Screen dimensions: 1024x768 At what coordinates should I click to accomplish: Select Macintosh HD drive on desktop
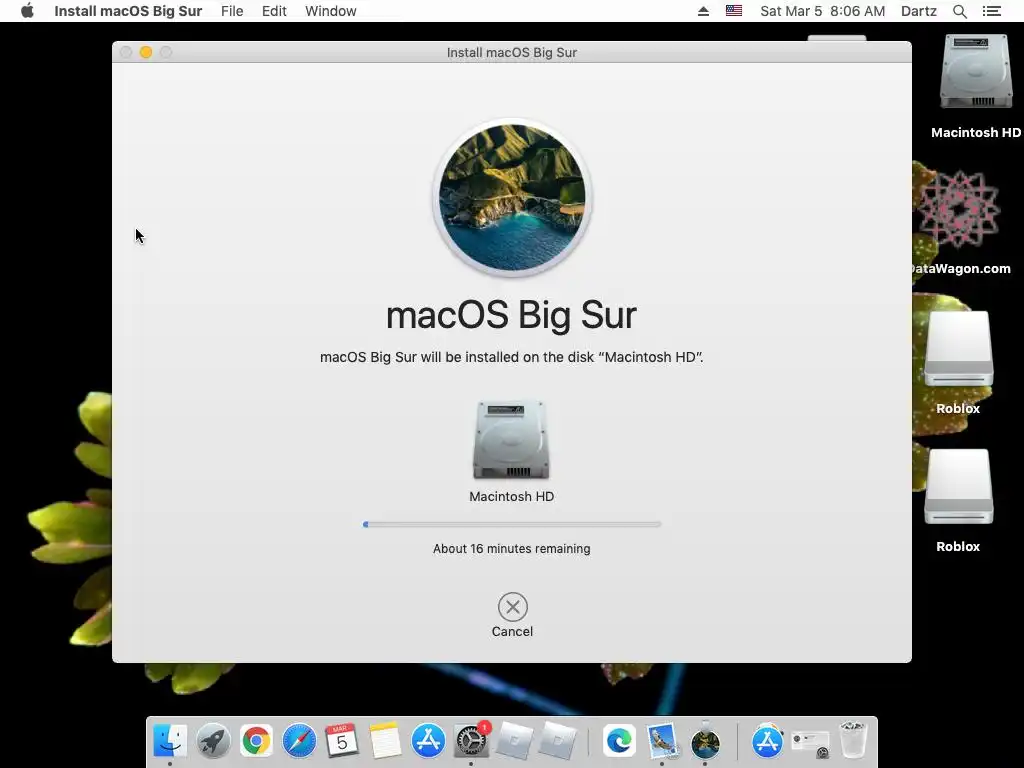976,72
